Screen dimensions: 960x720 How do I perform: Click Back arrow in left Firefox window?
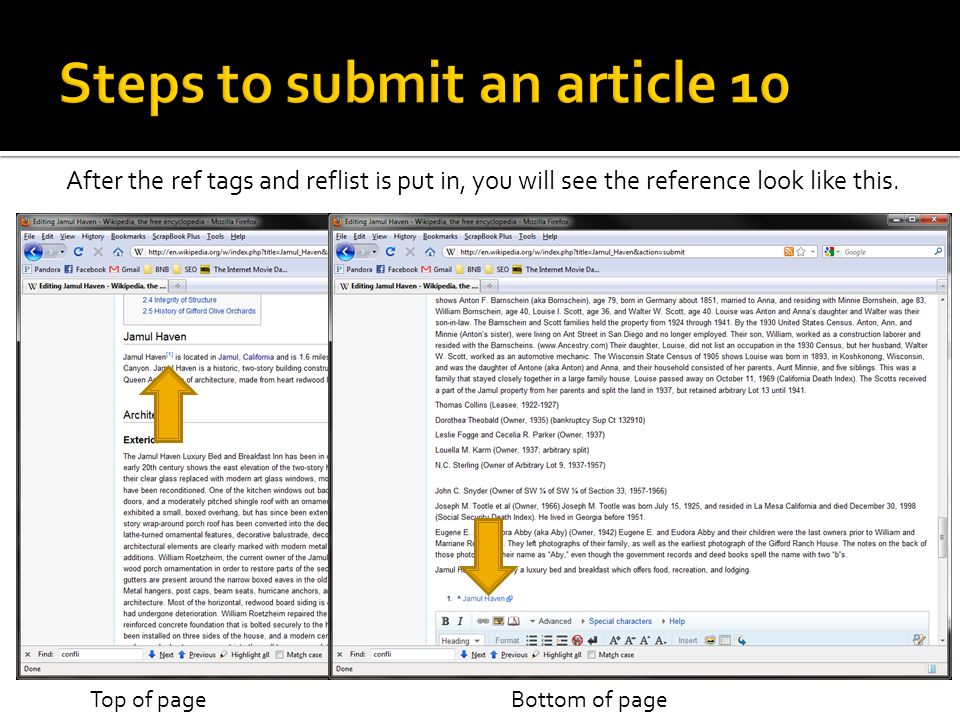[x=33, y=252]
